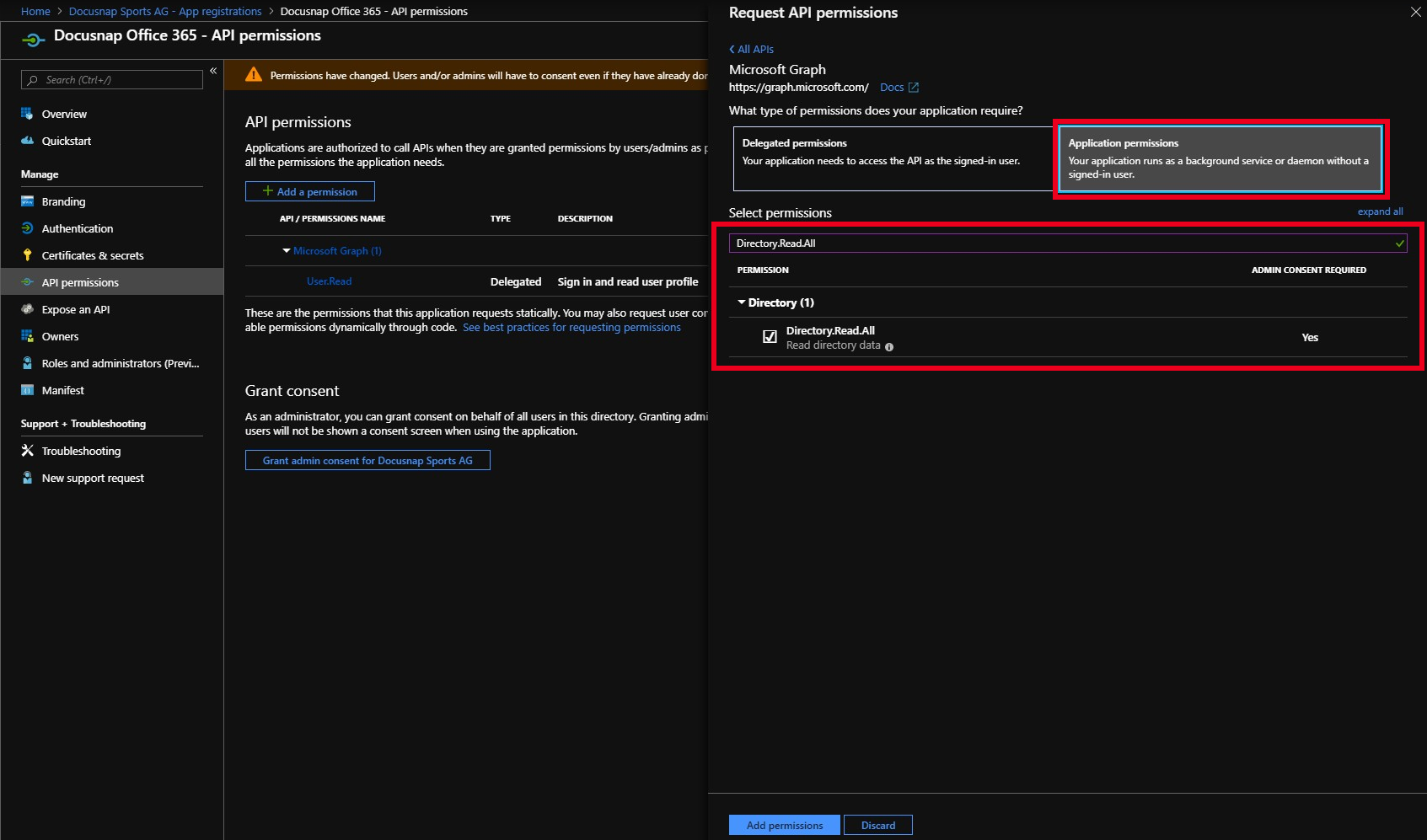
Task: Click the Search (Ctrl+/) sidebar field
Action: point(112,80)
